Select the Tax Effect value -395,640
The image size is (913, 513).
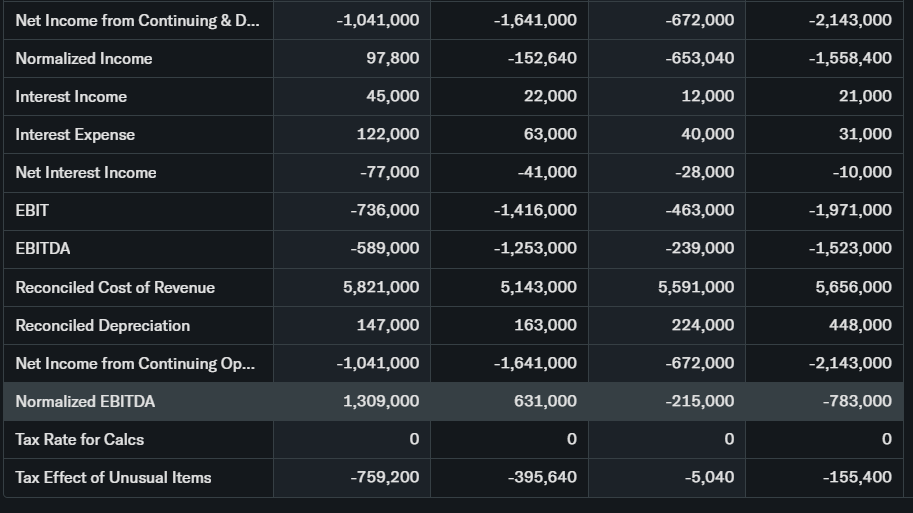542,477
